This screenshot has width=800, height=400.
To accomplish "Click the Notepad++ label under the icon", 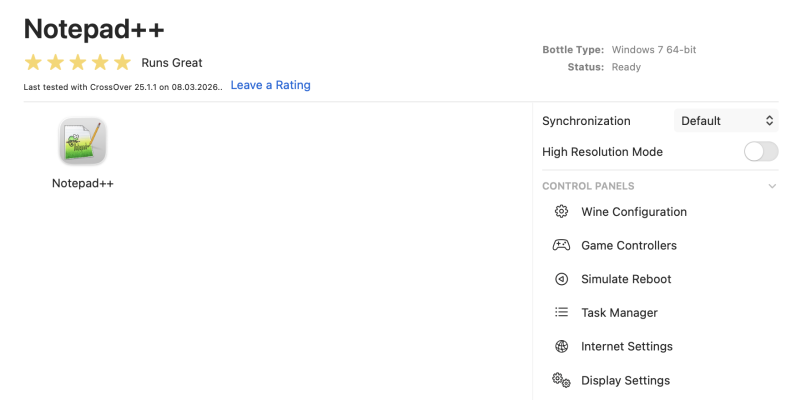I will [83, 183].
